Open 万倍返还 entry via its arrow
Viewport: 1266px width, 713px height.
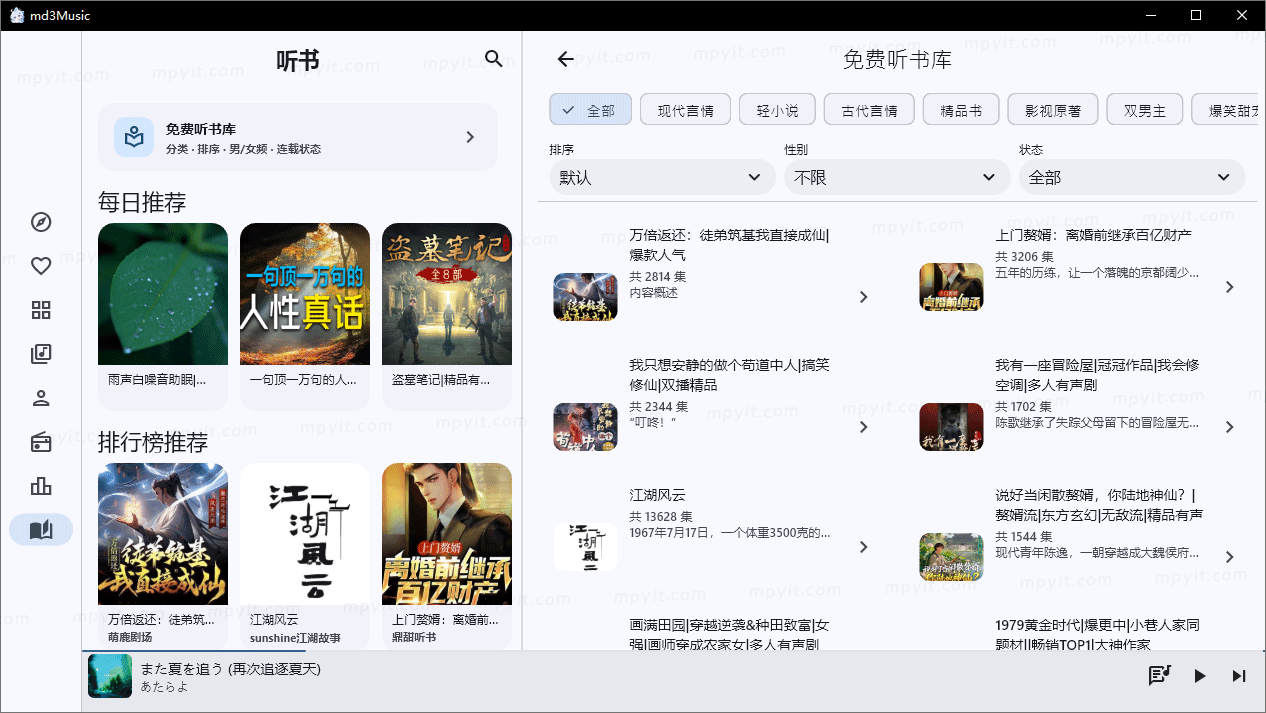click(x=864, y=297)
